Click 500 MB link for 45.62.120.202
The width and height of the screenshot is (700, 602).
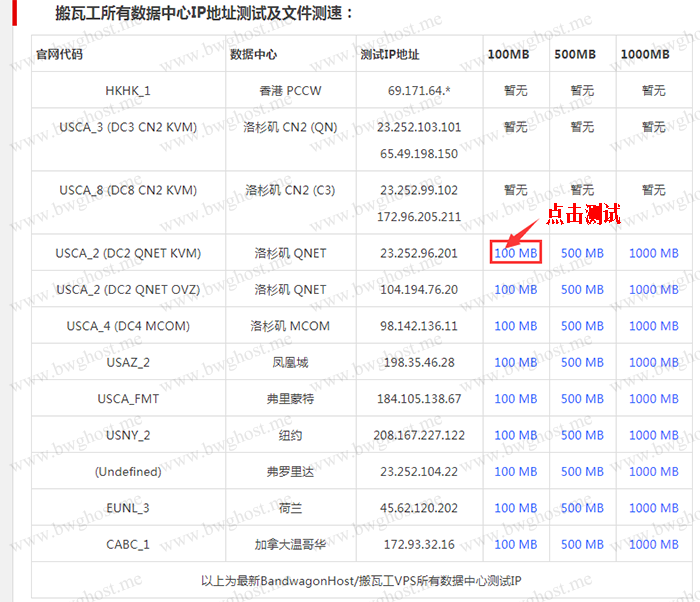tap(582, 508)
